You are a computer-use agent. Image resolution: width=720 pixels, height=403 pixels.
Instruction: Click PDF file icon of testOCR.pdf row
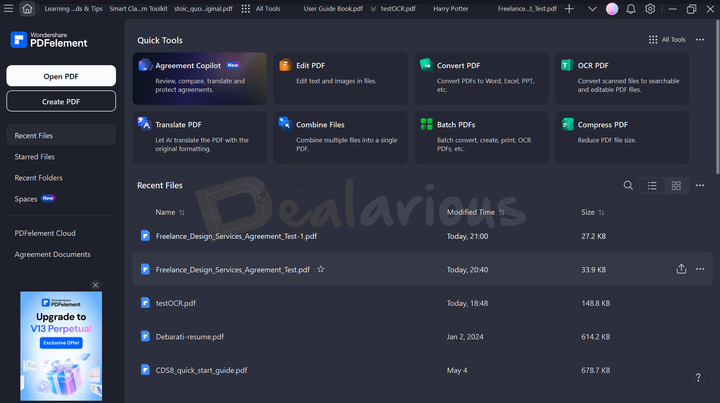point(145,303)
